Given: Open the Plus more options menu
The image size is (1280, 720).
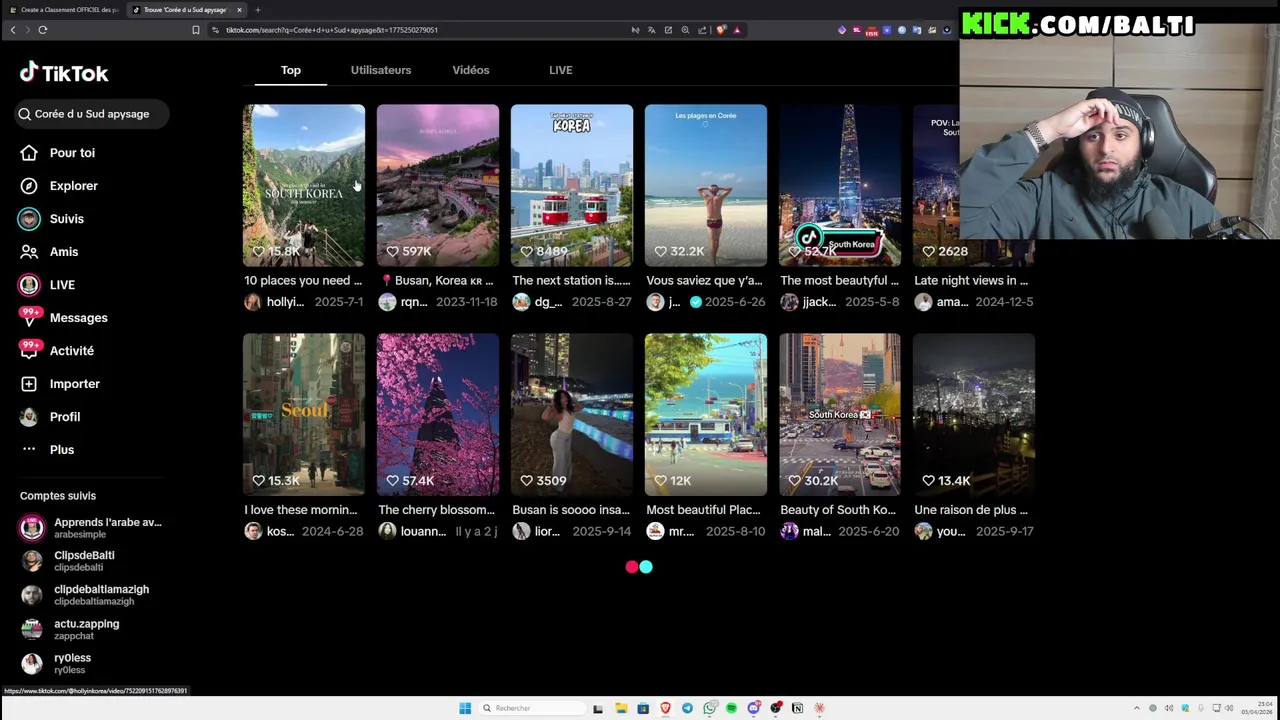Looking at the screenshot, I should click(47, 450).
